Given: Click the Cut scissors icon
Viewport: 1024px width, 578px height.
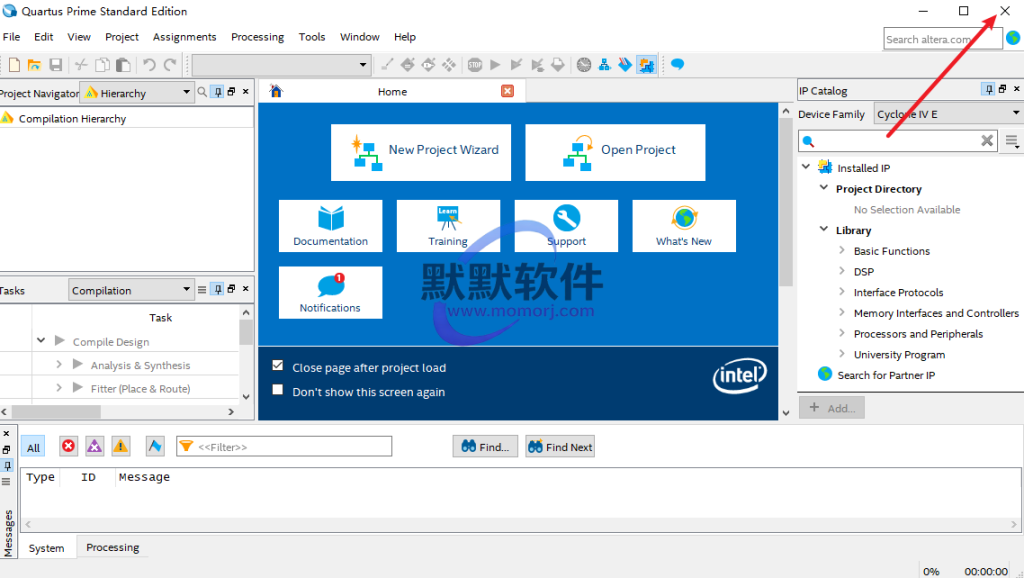Looking at the screenshot, I should 81,65.
